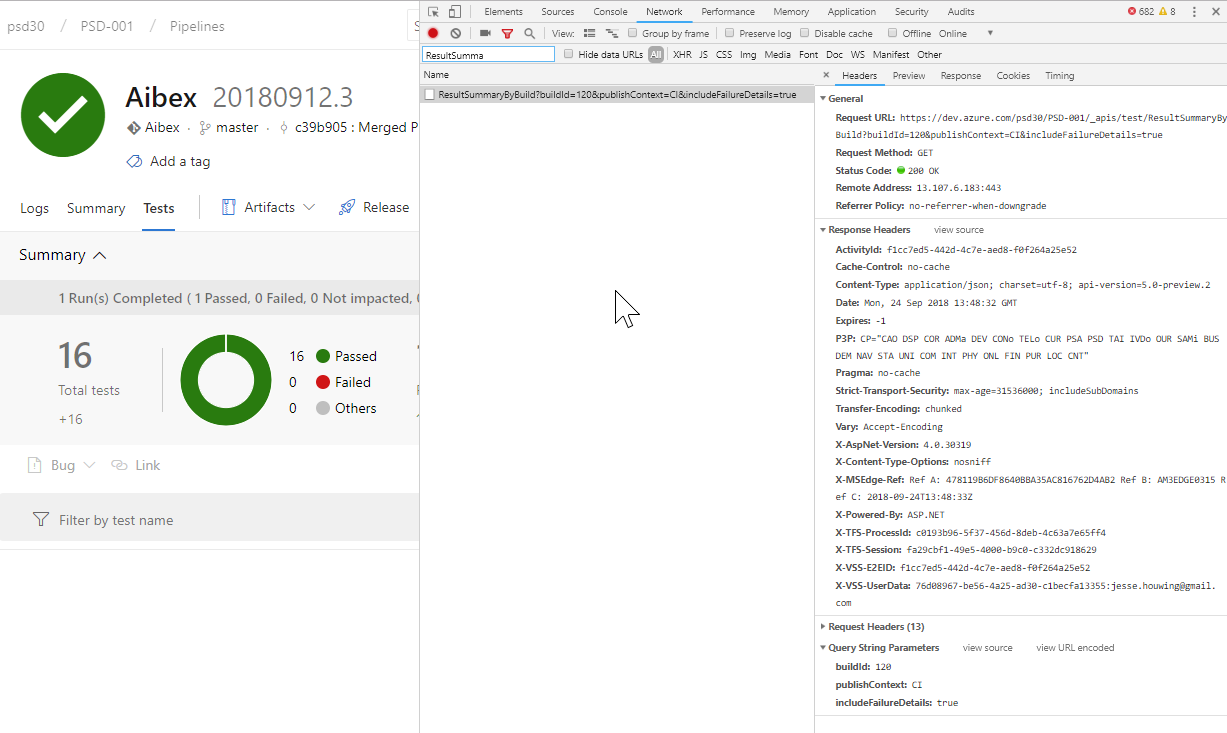1227x733 pixels.
Task: Click view source next to Response Headers
Action: click(959, 230)
